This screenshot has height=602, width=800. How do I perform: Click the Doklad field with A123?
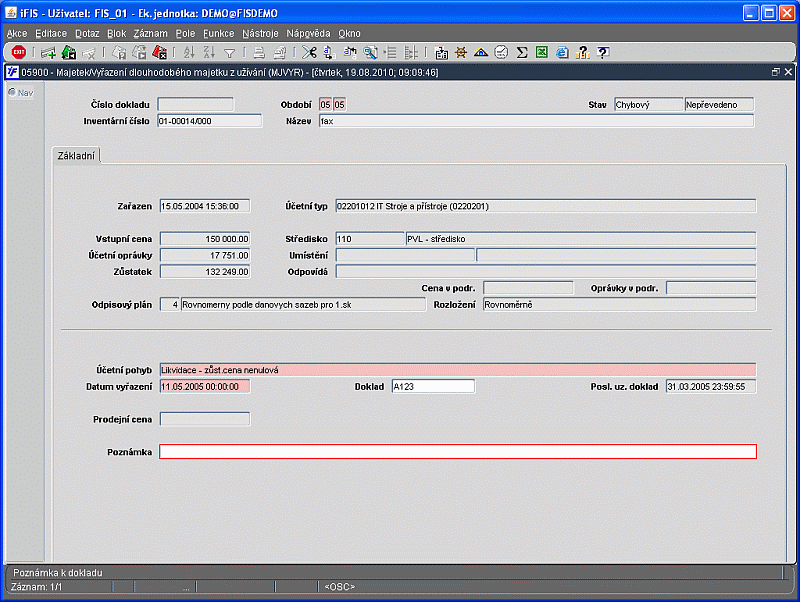pos(433,386)
